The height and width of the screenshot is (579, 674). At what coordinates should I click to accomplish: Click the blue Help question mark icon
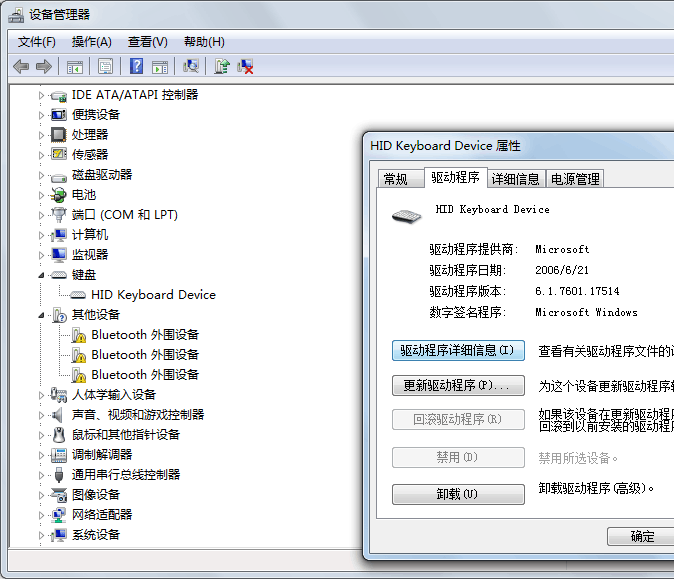click(x=136, y=66)
